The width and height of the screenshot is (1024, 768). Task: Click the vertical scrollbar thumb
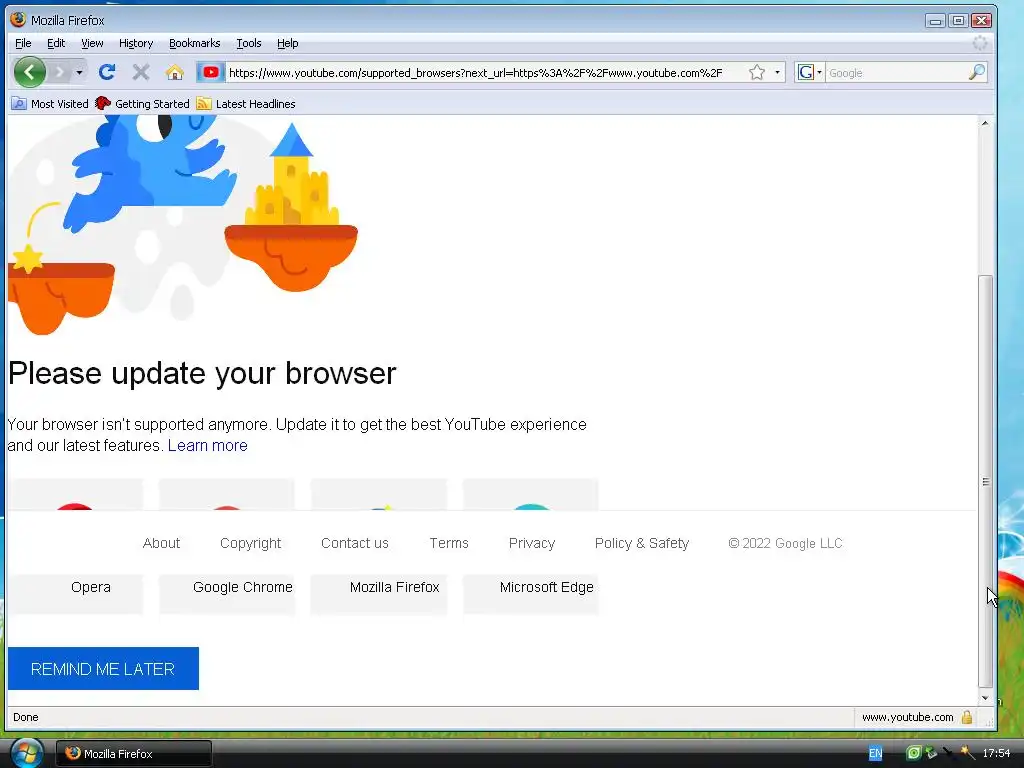pyautogui.click(x=985, y=481)
